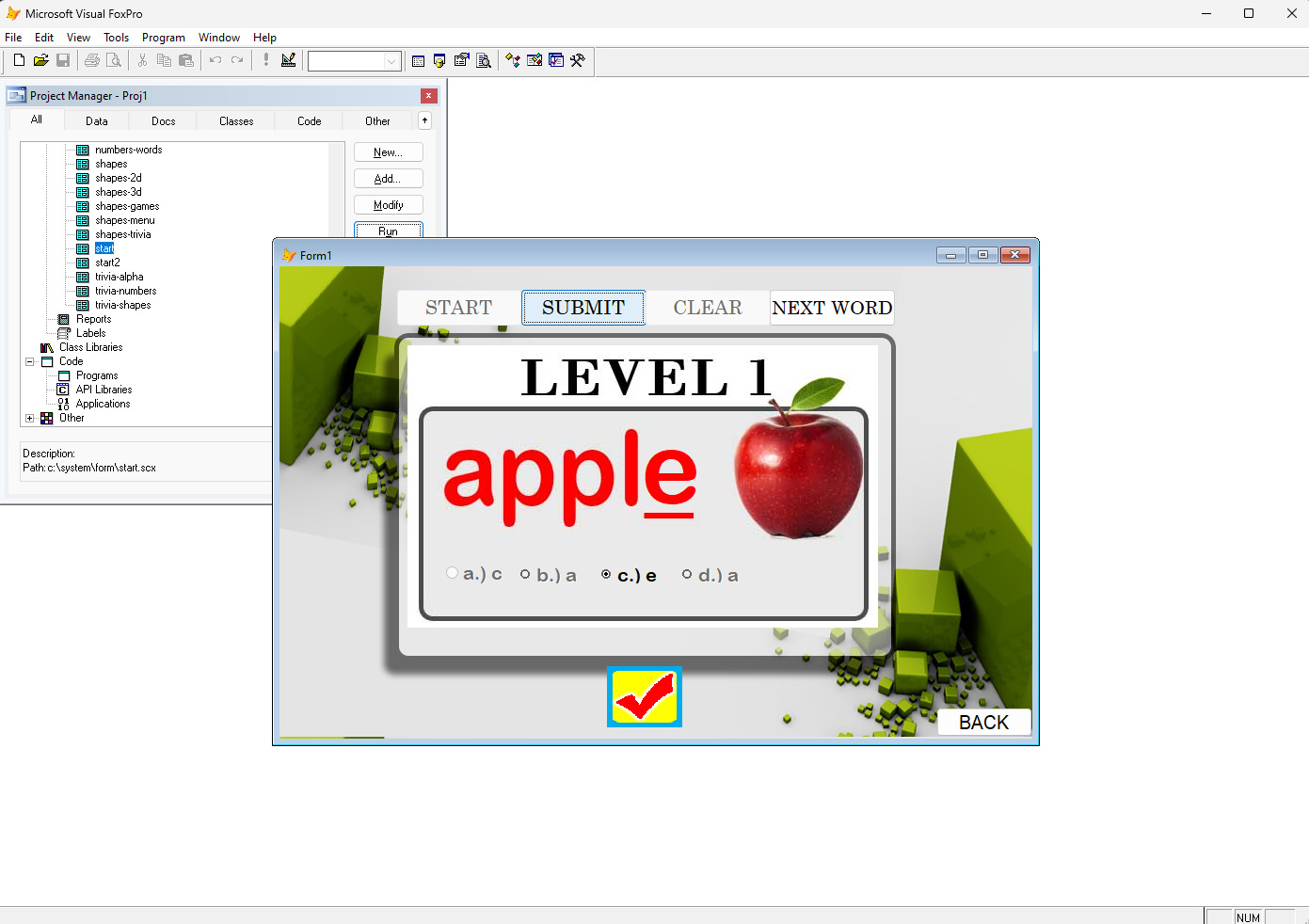Open the Command Window toolbar icon
Screen dimensions: 1309x924
point(418,61)
